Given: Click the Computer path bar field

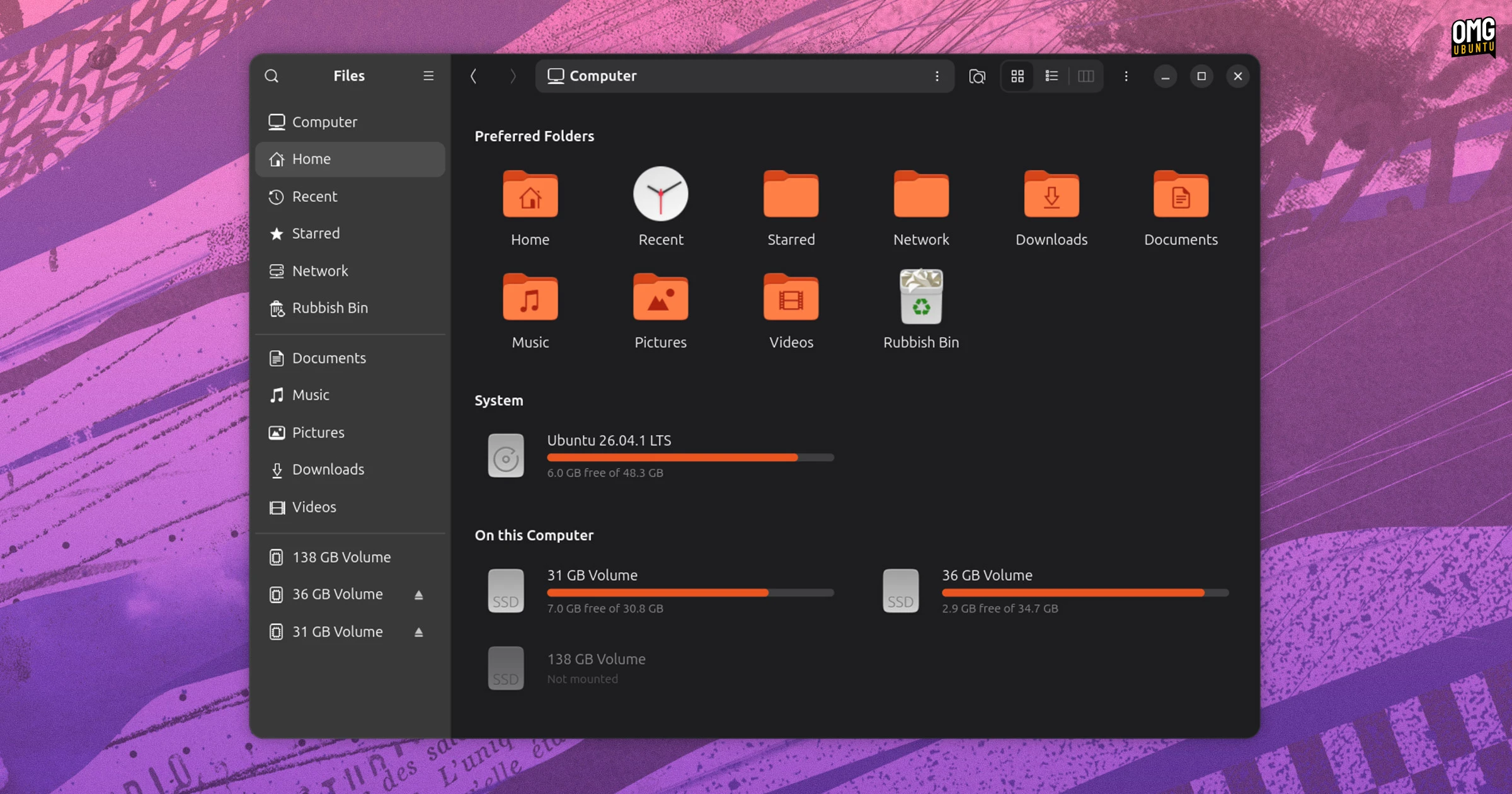Looking at the screenshot, I should pos(745,76).
